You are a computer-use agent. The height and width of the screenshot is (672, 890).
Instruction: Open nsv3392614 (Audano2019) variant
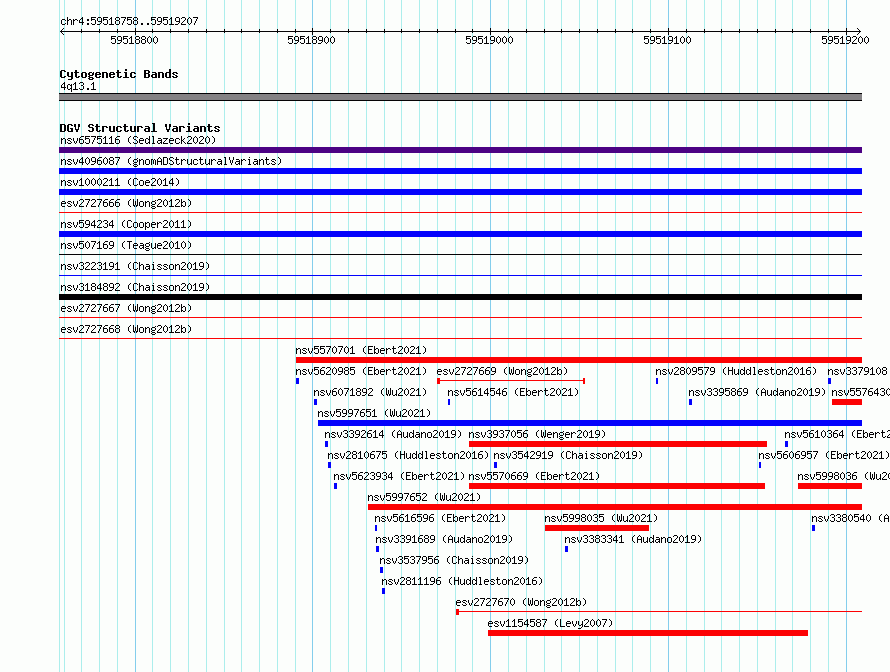[393, 434]
